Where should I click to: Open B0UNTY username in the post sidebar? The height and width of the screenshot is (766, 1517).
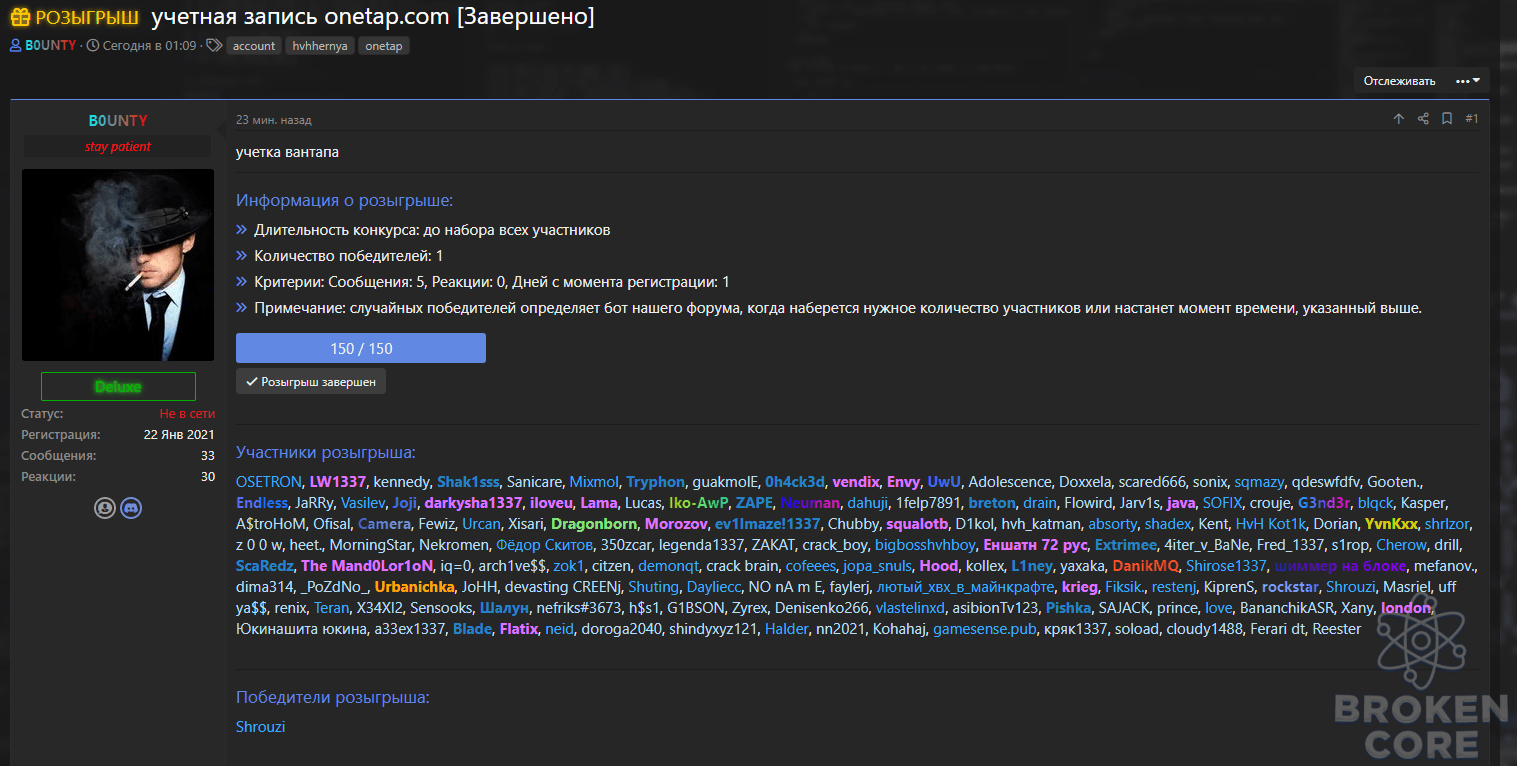click(x=118, y=121)
